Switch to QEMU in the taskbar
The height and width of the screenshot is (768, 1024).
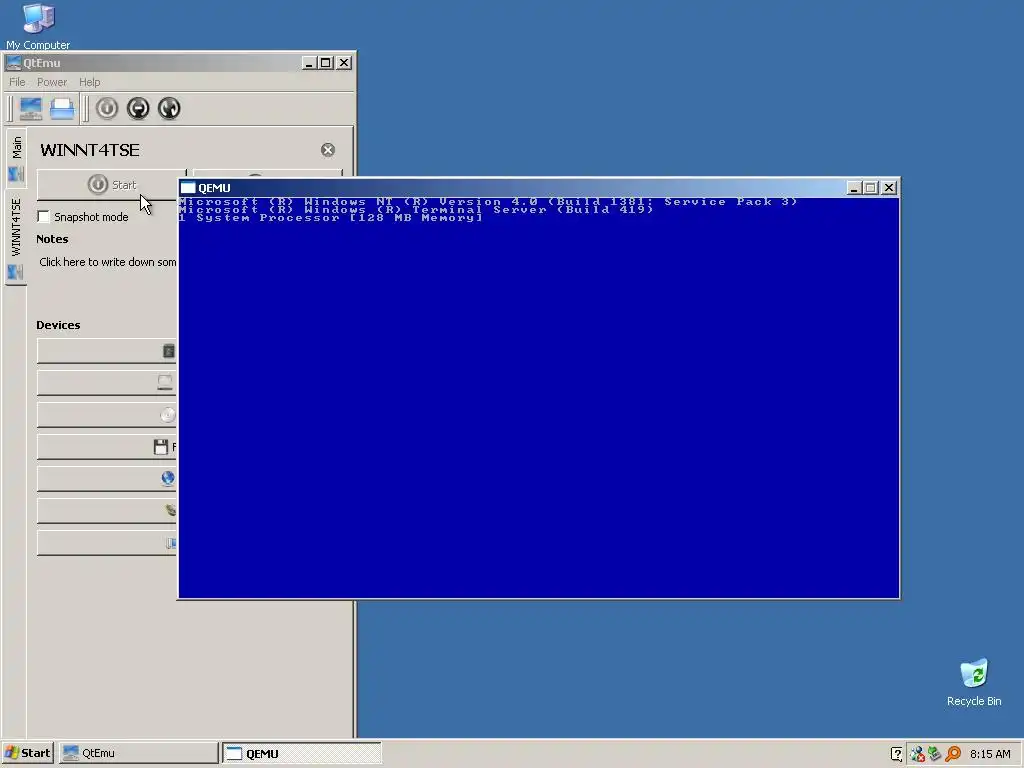point(302,754)
